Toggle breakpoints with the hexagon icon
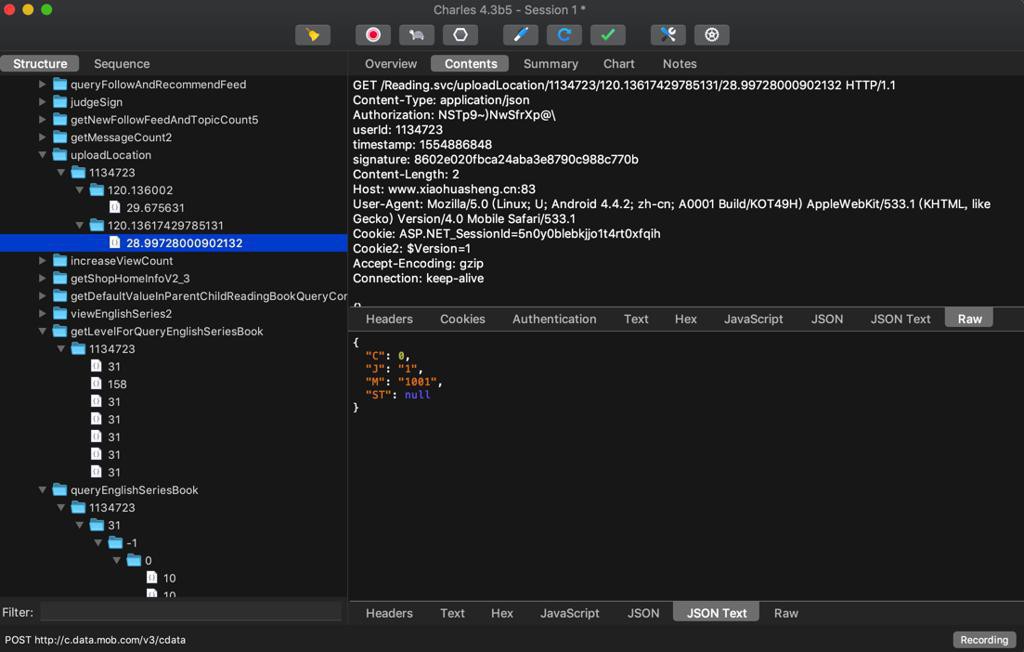The image size is (1024, 652). pos(460,35)
